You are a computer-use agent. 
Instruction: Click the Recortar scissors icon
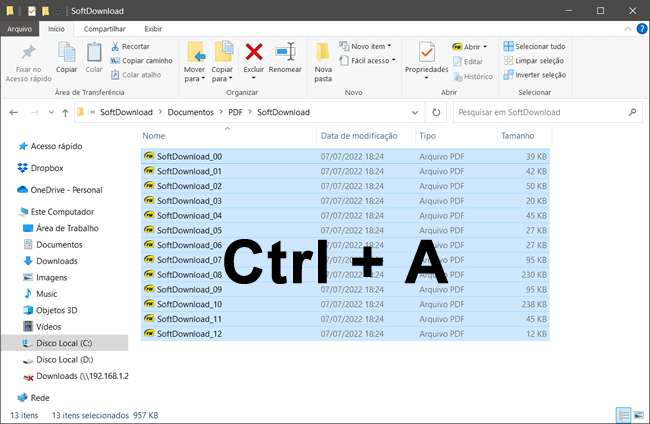(116, 46)
